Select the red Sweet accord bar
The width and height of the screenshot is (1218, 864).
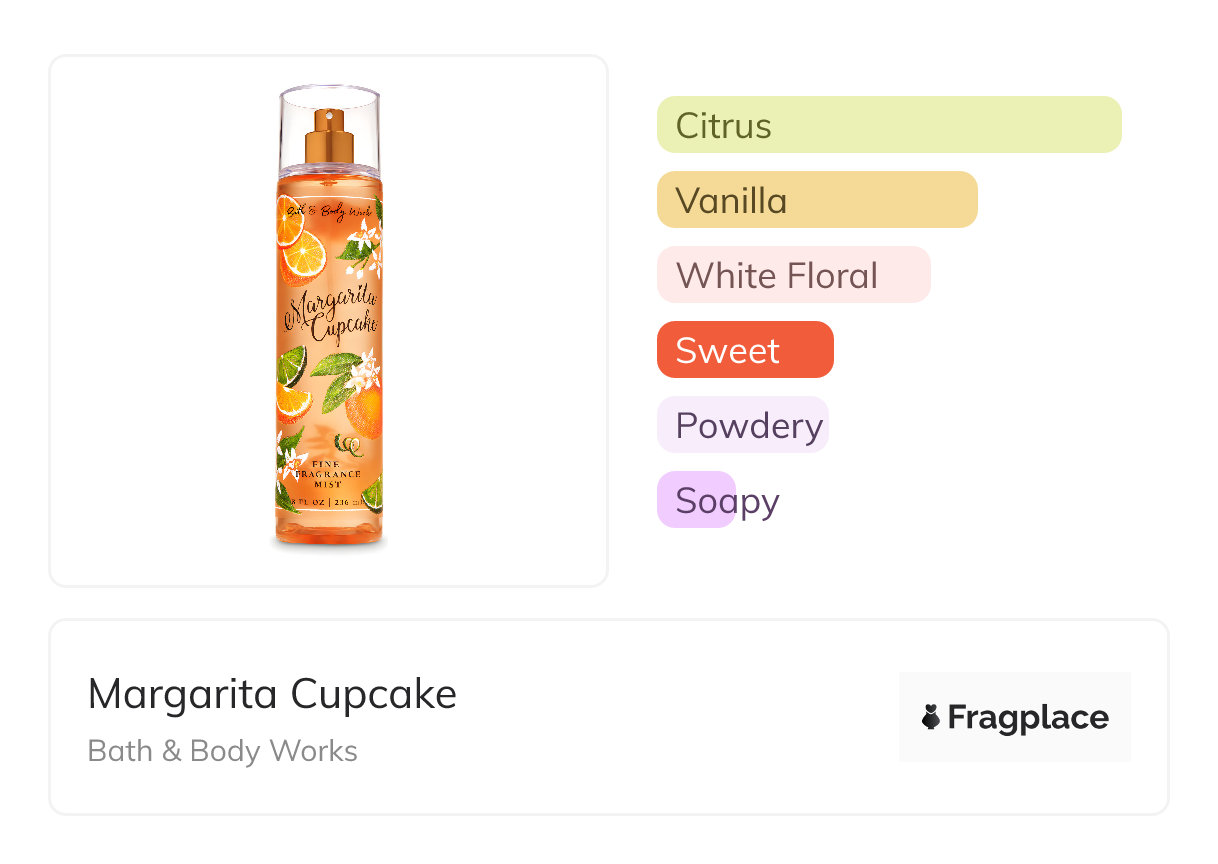(x=744, y=350)
